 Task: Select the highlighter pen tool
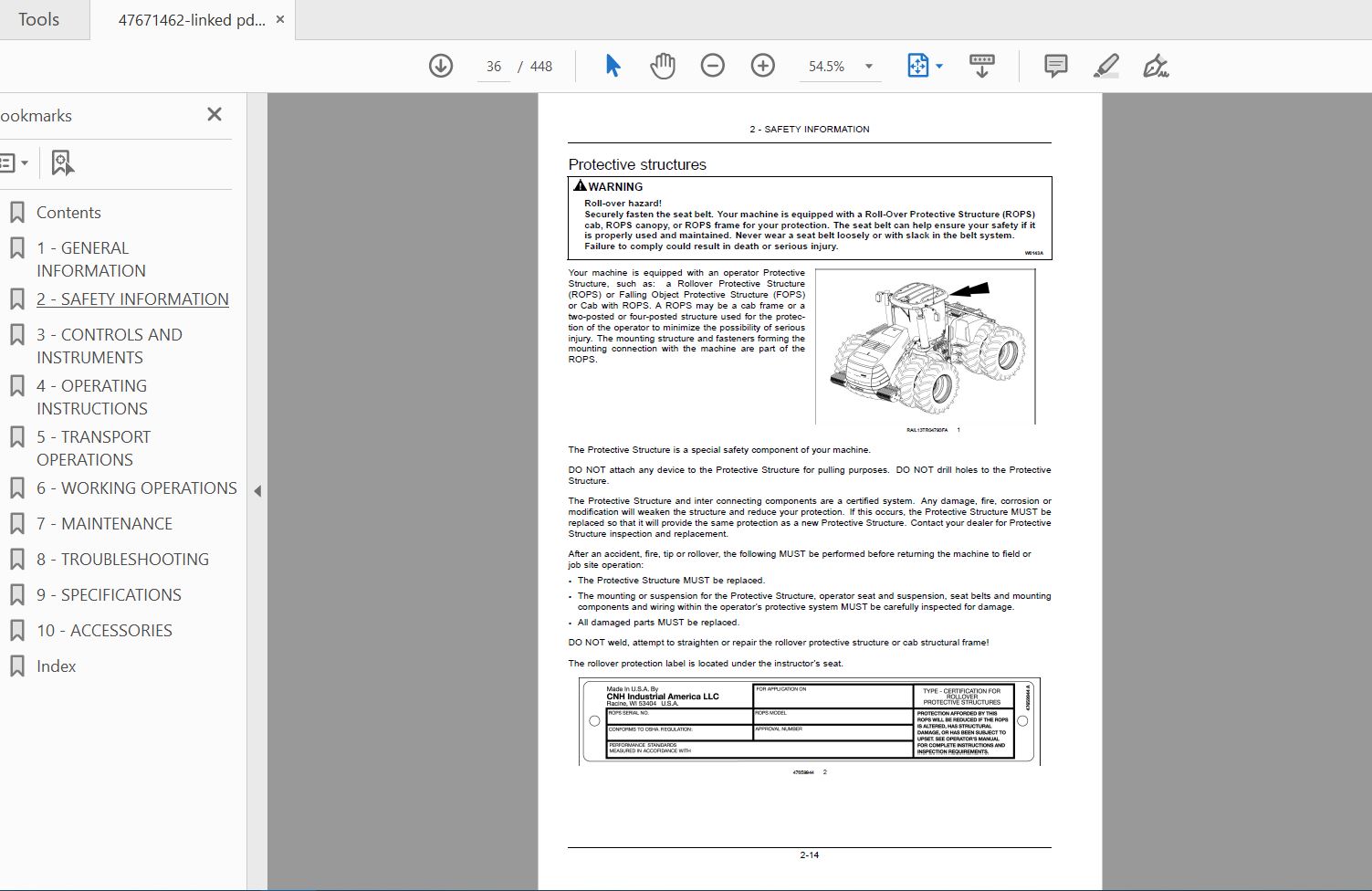(1105, 66)
